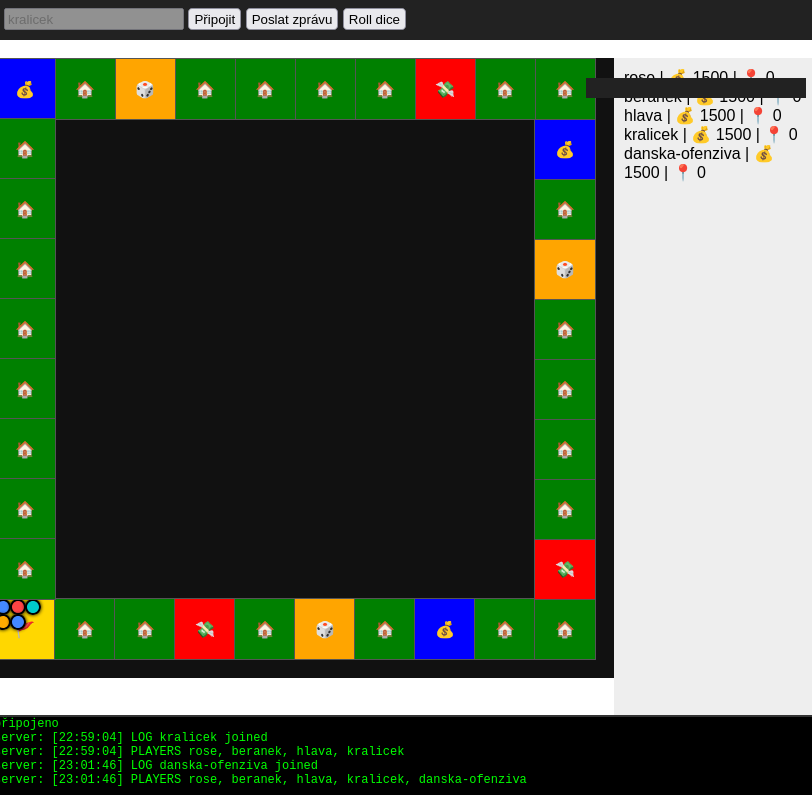Click the yellow start tile with flag
This screenshot has width=812, height=795.
point(30,640)
